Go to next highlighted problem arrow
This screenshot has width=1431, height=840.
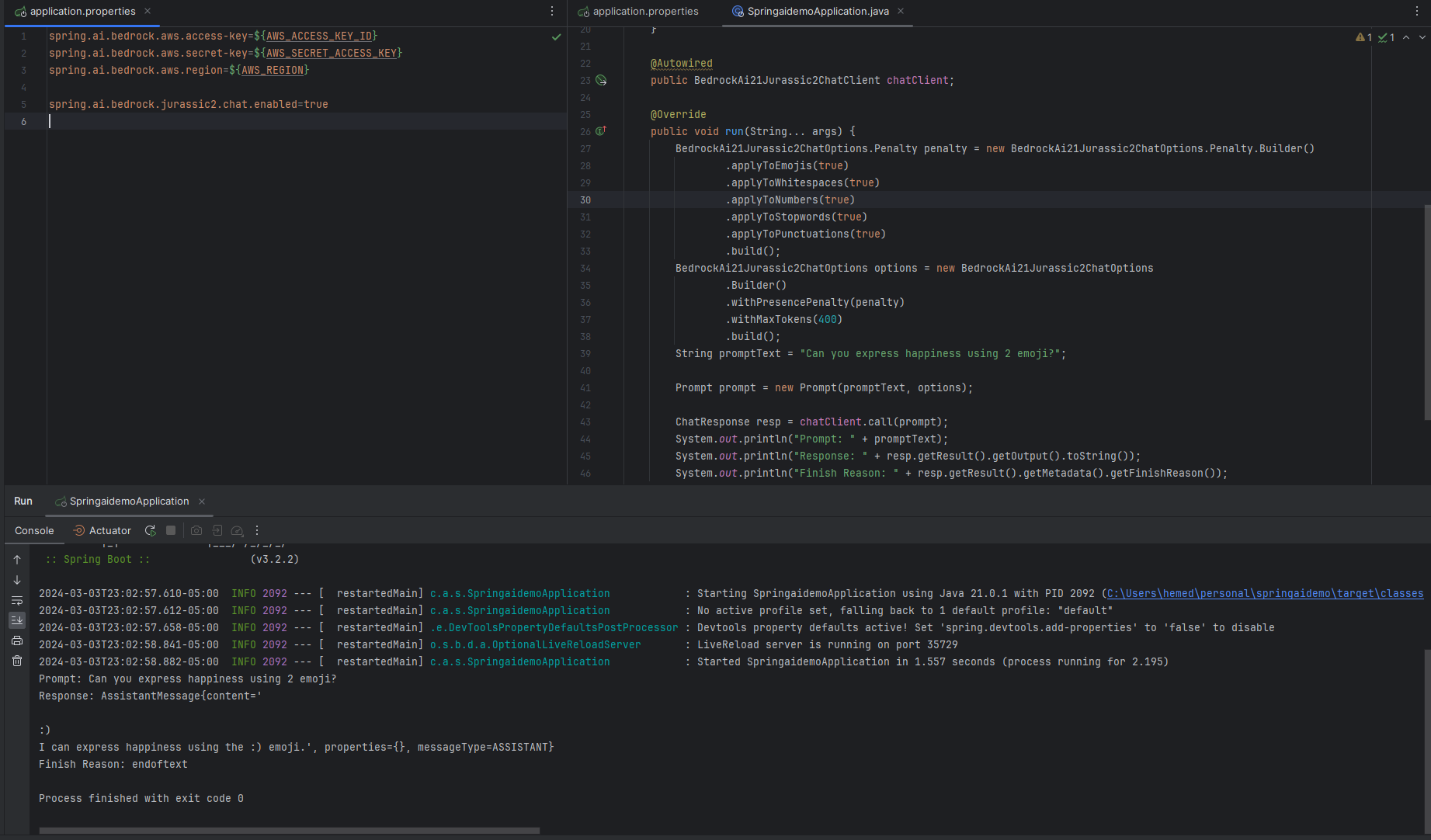coord(1422,37)
